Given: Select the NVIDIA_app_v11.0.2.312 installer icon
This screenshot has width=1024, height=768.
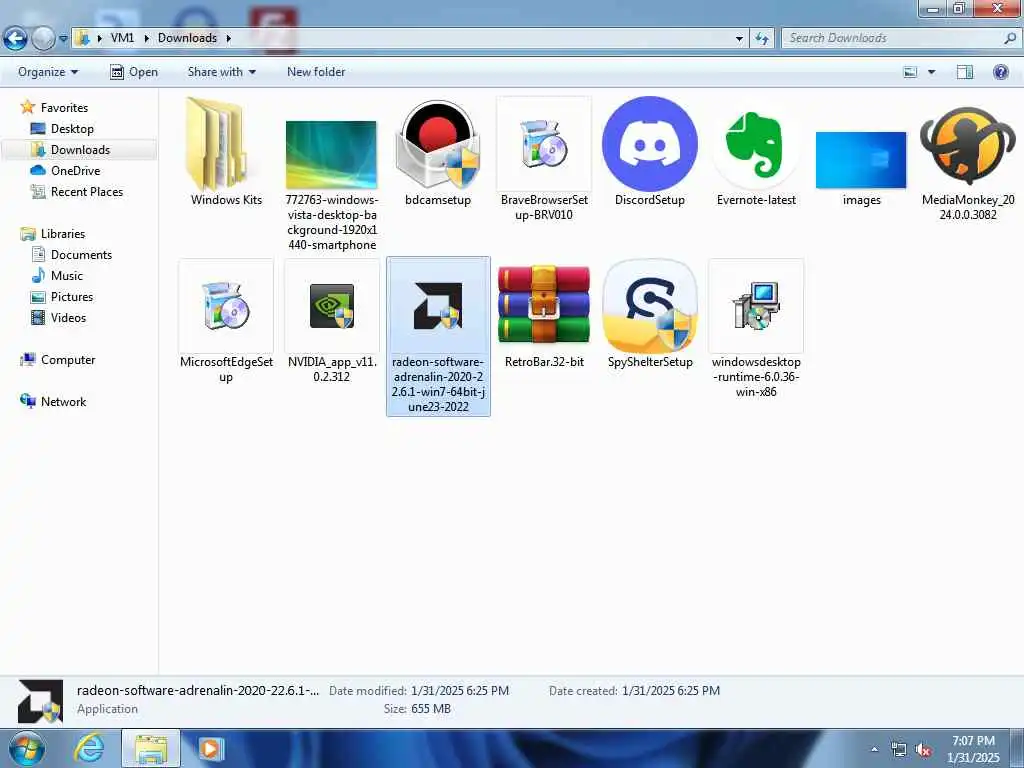Looking at the screenshot, I should click(332, 306).
